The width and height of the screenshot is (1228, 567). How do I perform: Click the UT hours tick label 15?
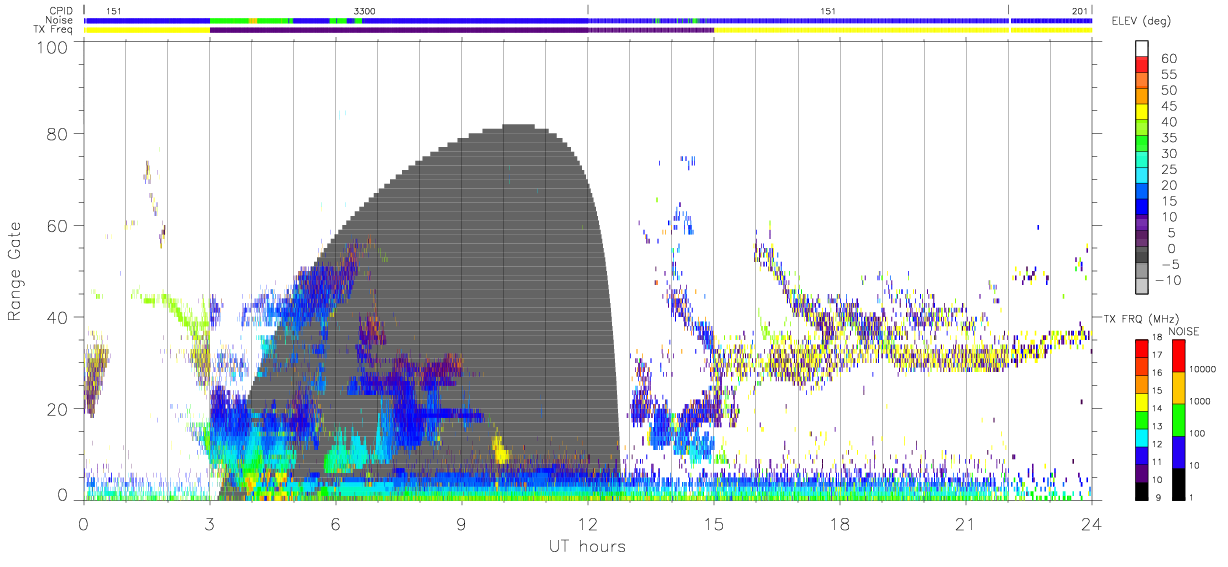tap(714, 523)
